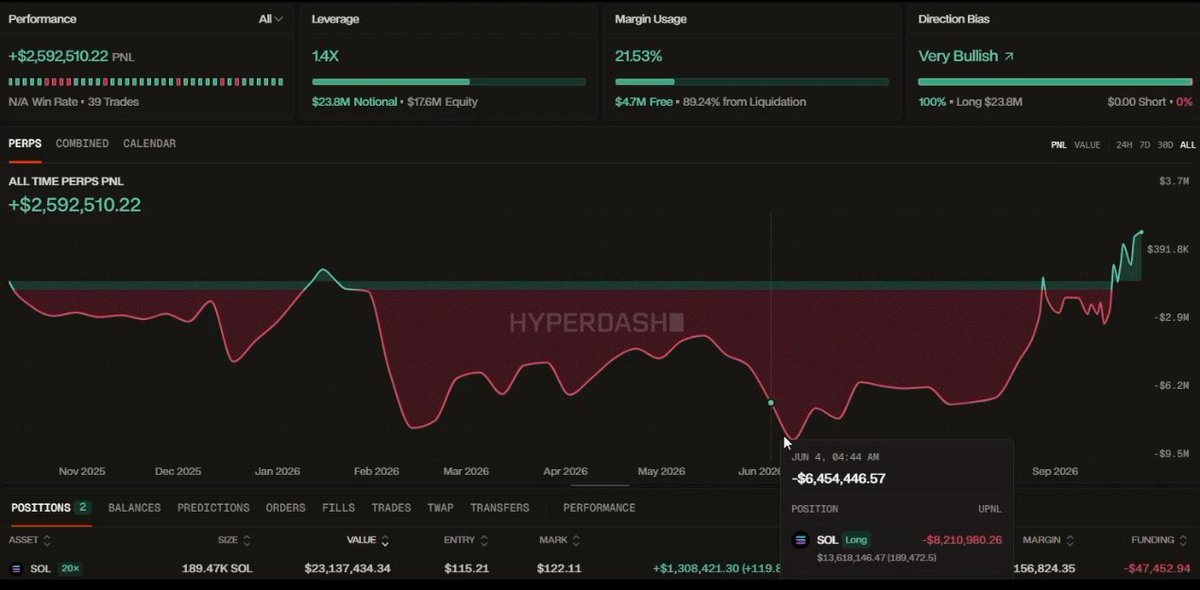Click the -$47,452.94 funding value
Viewport: 1200px width, 590px height.
(1156, 568)
